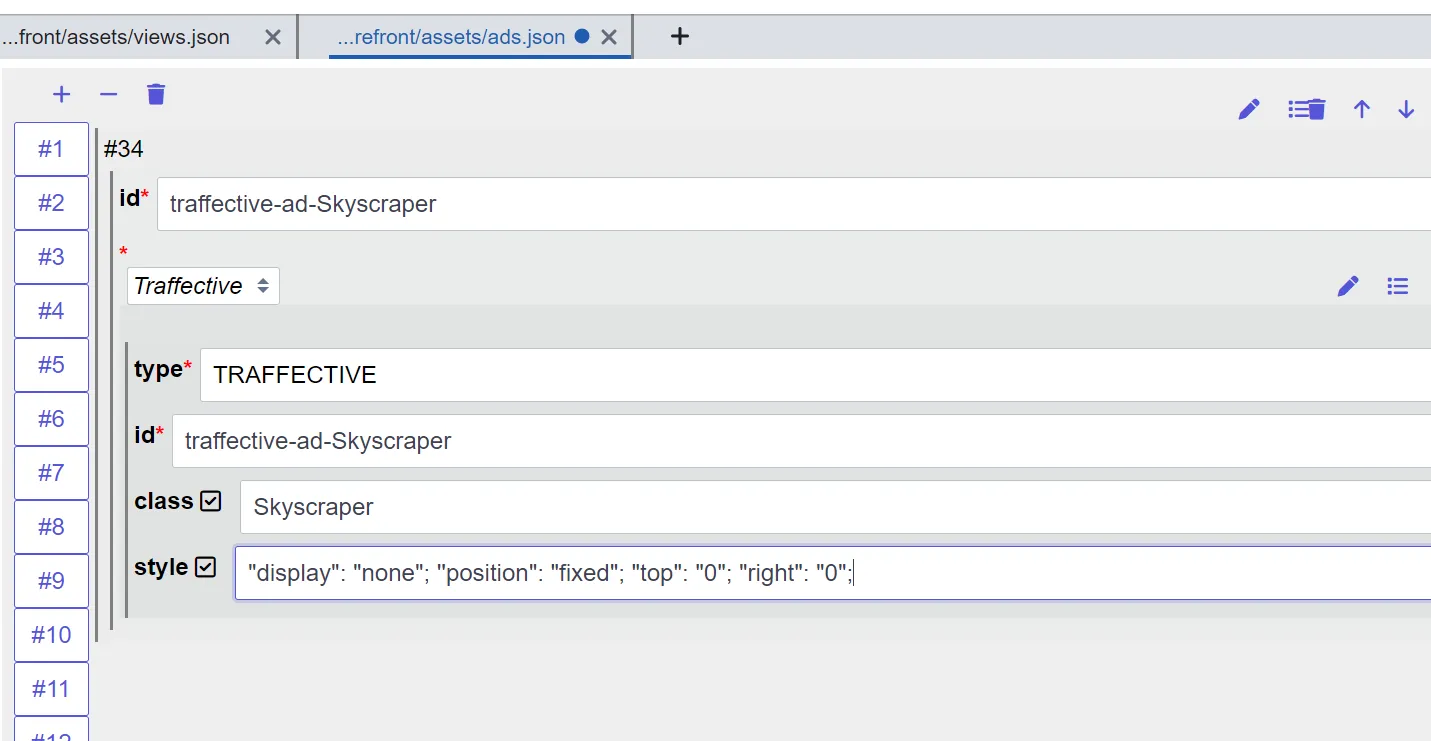Toggle the style property checkbox
The image size is (1431, 741).
pos(205,567)
